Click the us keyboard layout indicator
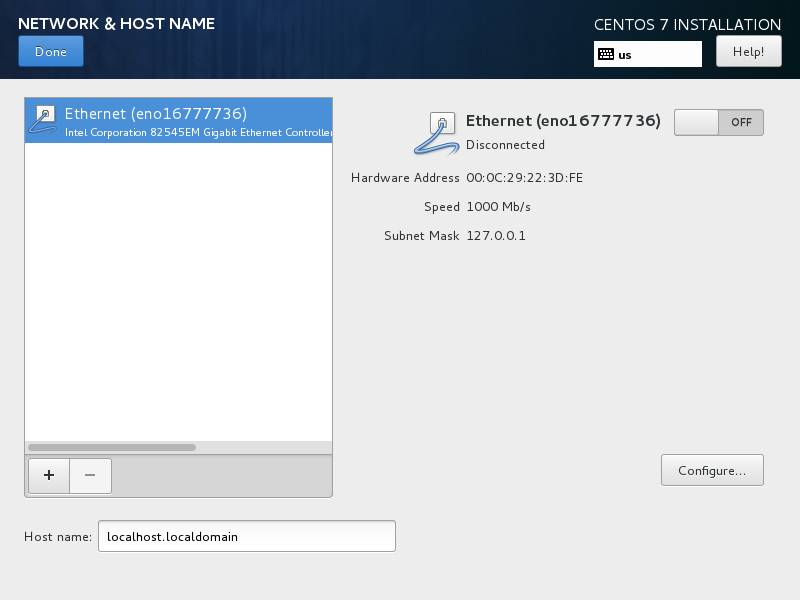This screenshot has width=800, height=600. click(647, 54)
